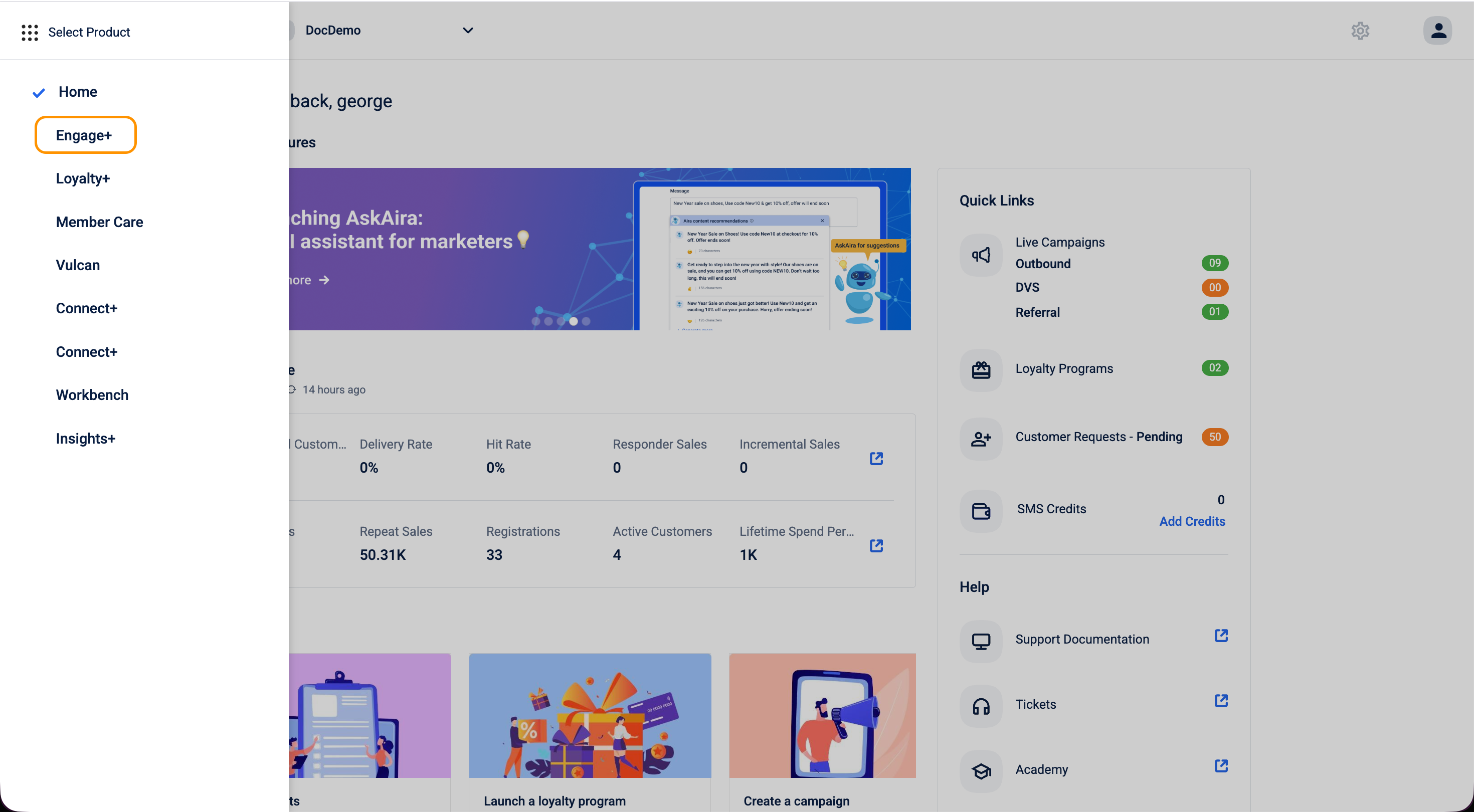Screen dimensions: 1474x812
Task: Click the Outbound live campaigns link
Action: click(1042, 264)
